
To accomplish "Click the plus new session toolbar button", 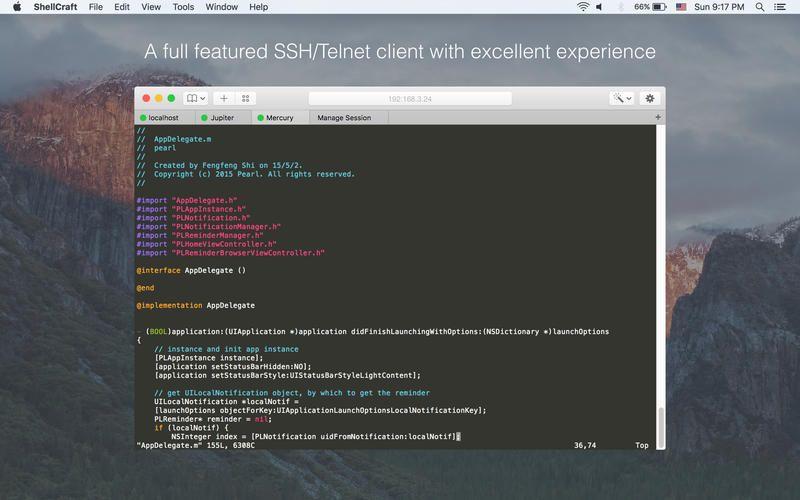I will 223,98.
